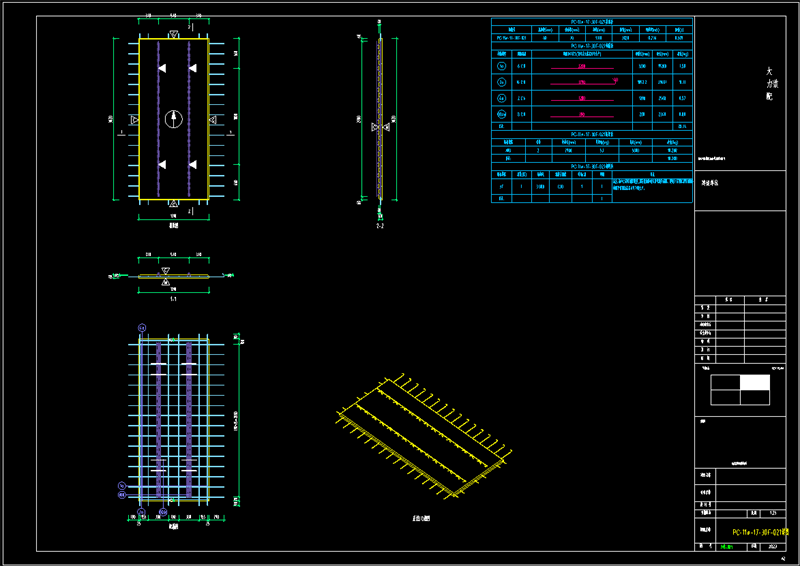Select lower-right white triangle marker in plan view
This screenshot has height=566, width=800.
click(192, 164)
